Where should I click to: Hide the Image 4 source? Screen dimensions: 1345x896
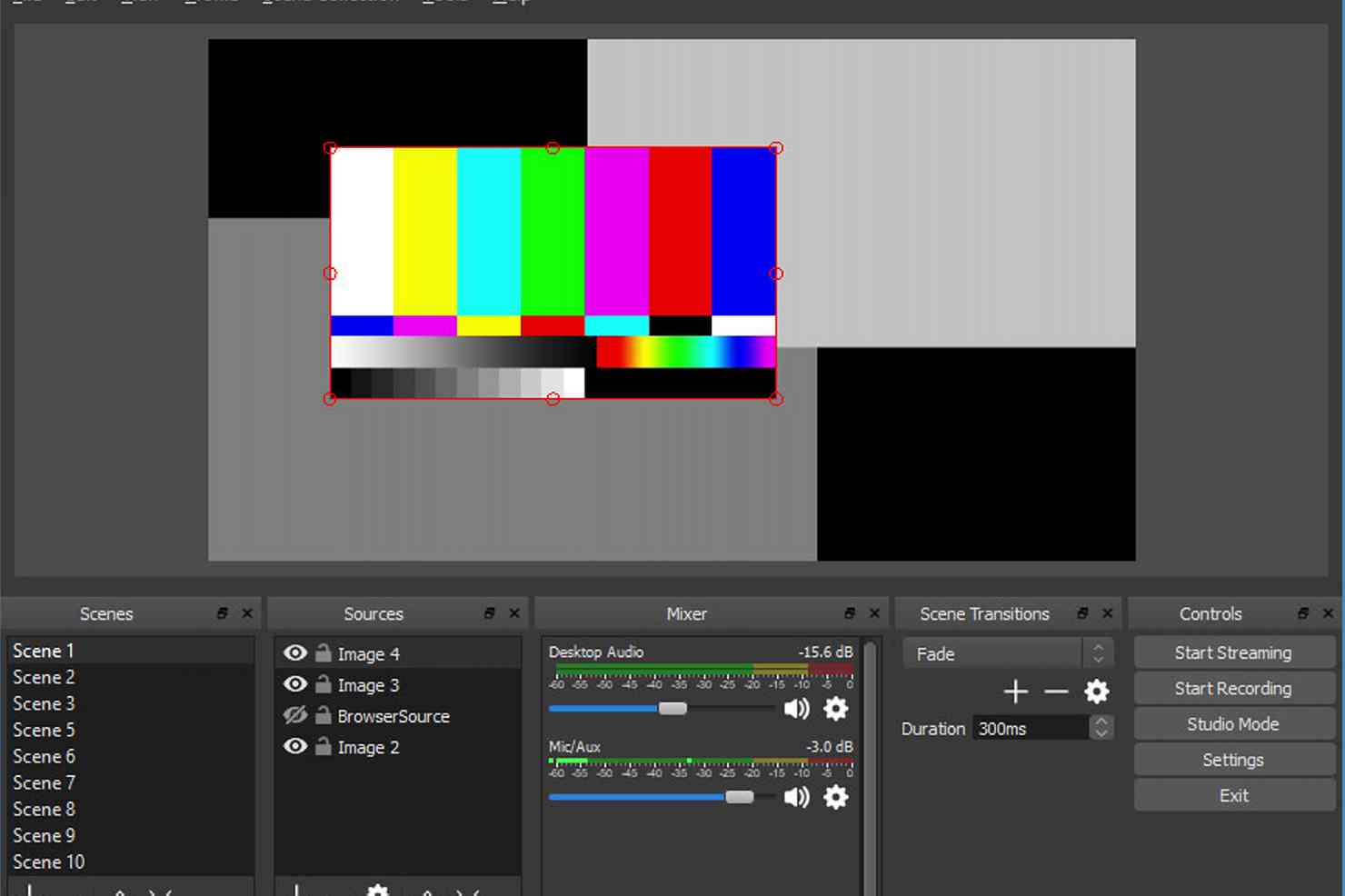click(295, 652)
